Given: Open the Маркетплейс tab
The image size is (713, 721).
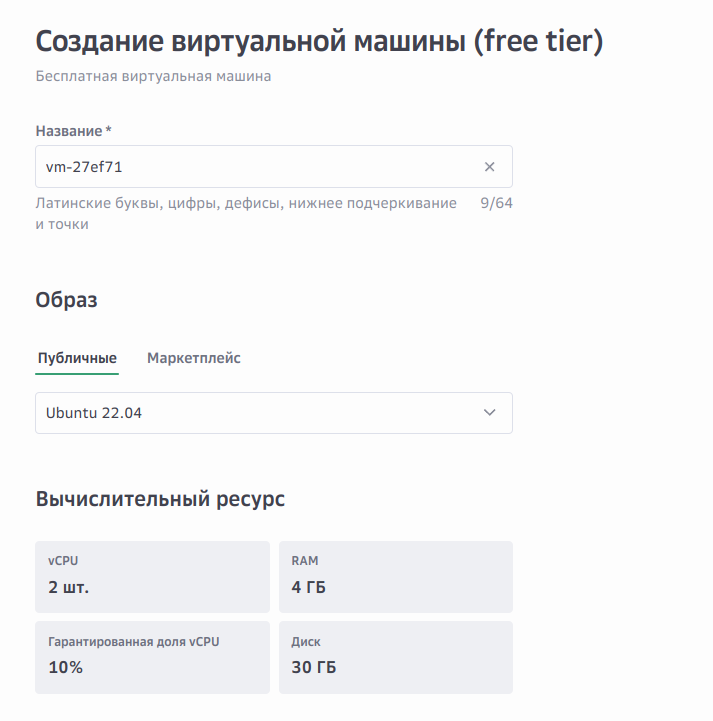Looking at the screenshot, I should click(194, 358).
